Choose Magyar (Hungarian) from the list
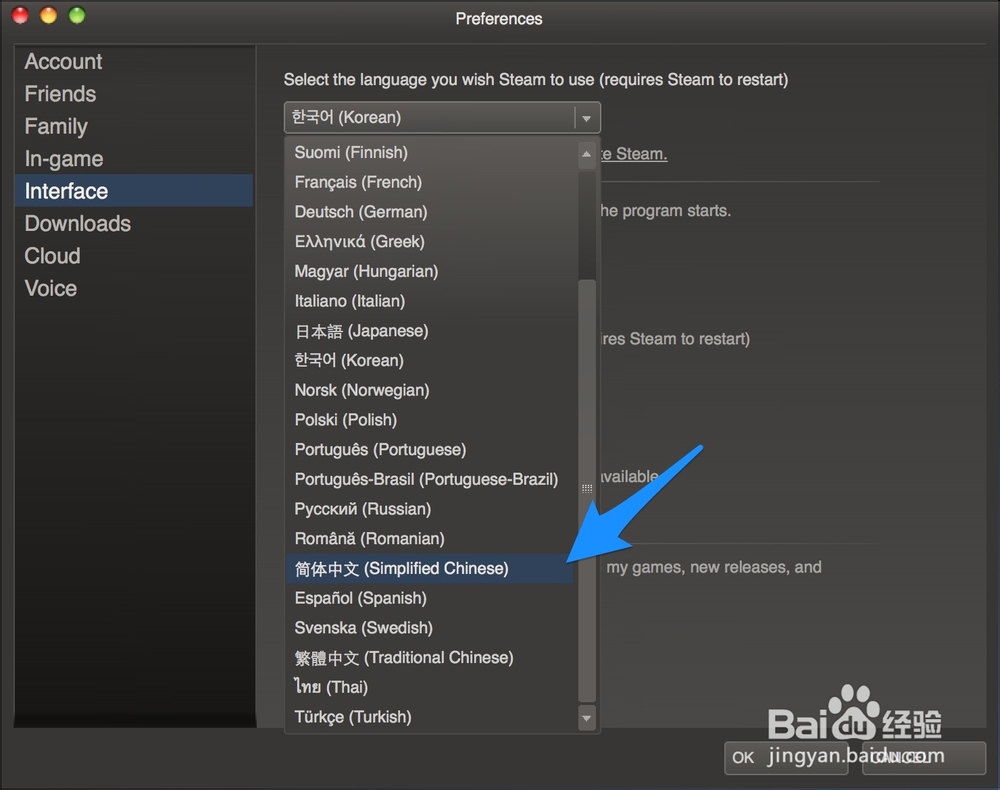The image size is (1000, 790). tap(431, 271)
